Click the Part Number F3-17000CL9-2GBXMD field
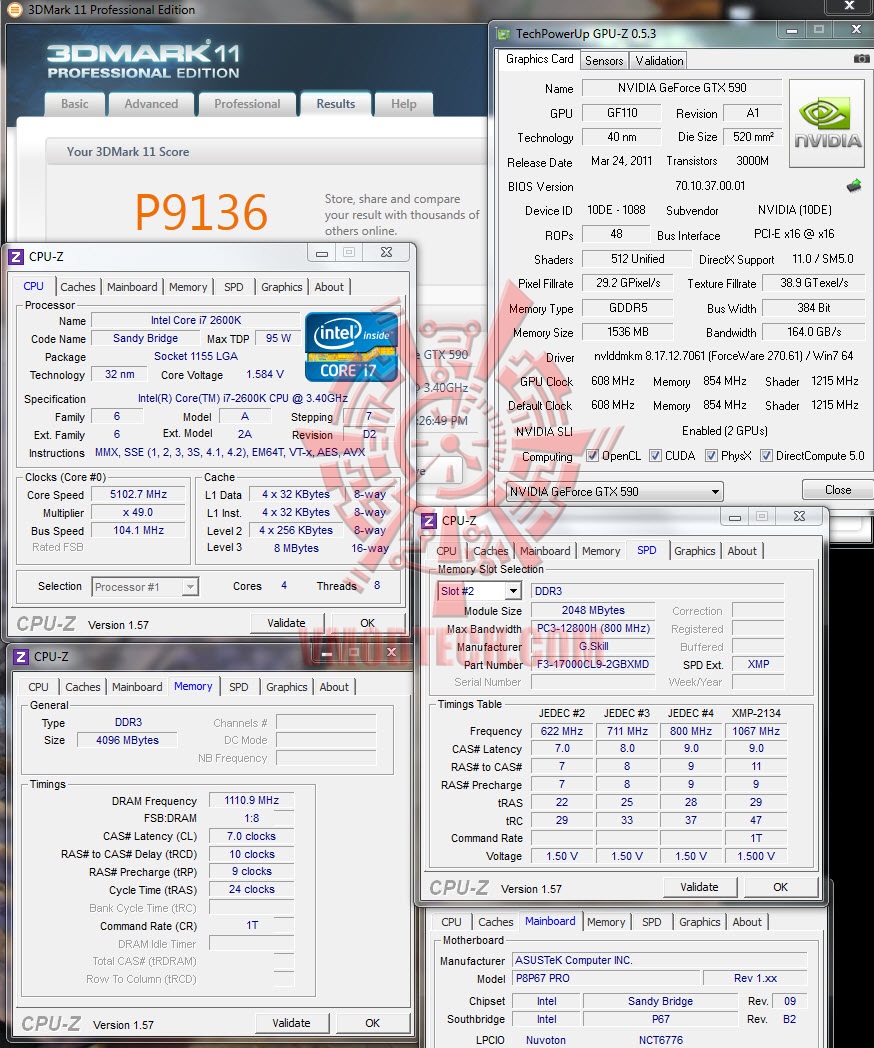 click(593, 664)
